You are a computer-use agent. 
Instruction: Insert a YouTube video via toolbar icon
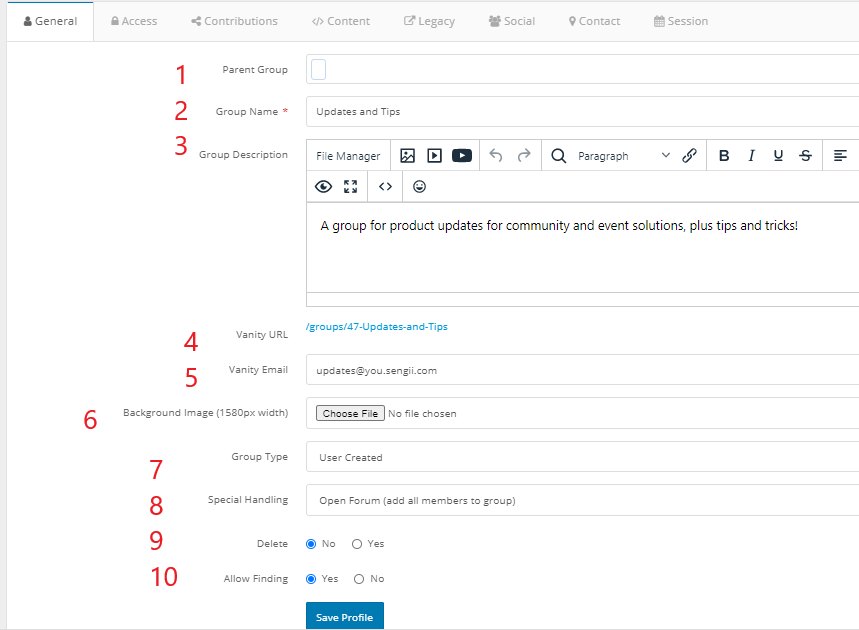point(462,156)
